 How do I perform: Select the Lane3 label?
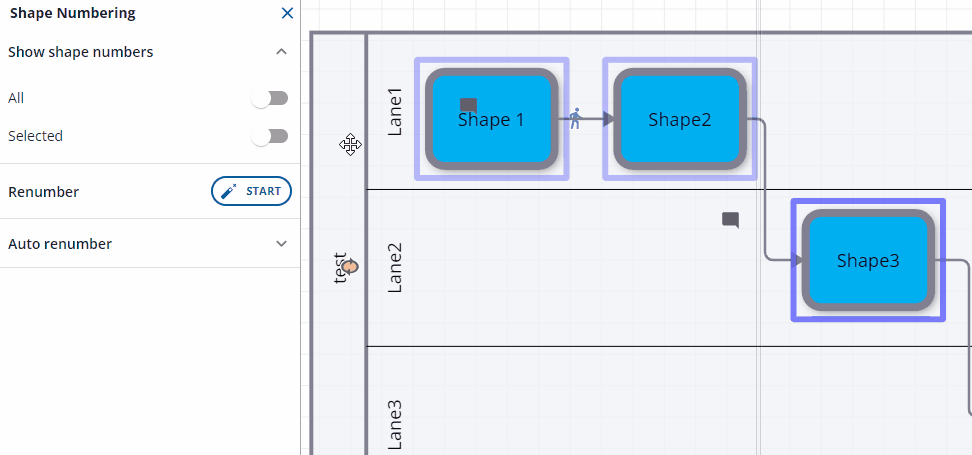(x=394, y=423)
